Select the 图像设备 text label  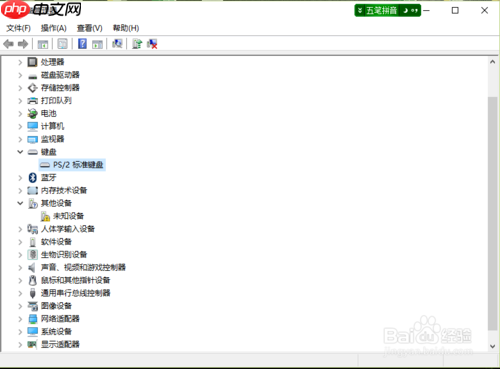click(56, 306)
